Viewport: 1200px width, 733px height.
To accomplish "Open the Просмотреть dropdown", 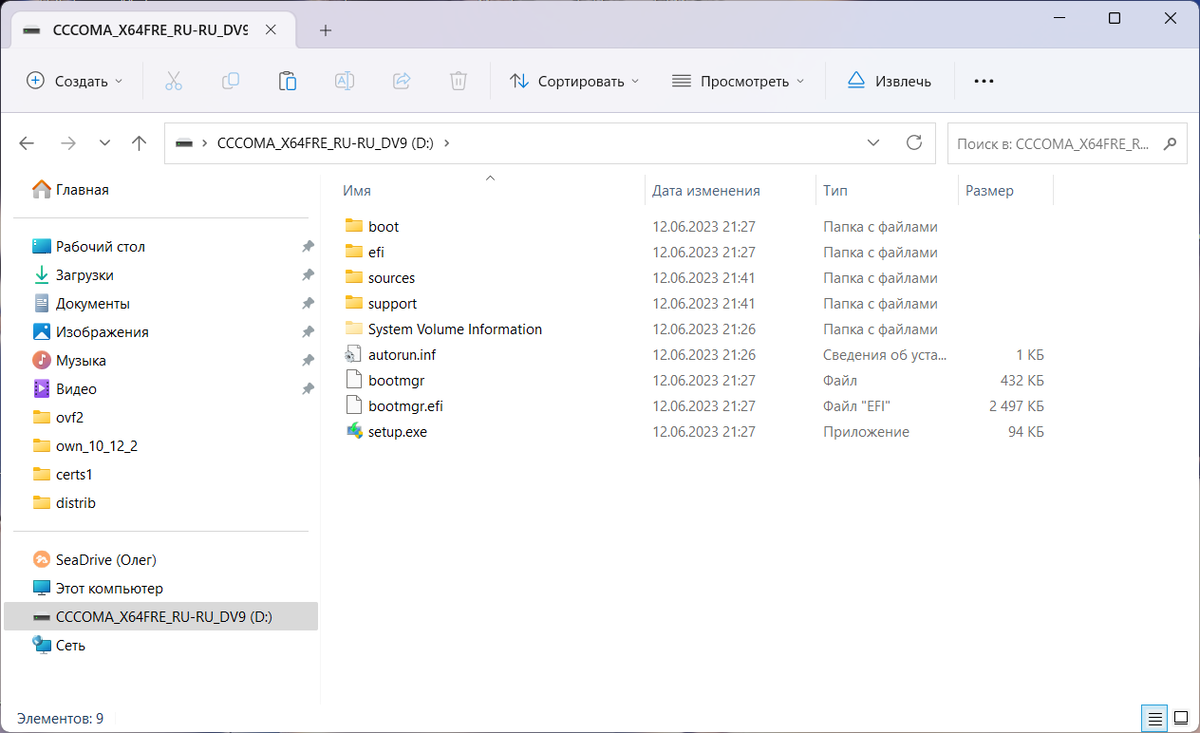I will pos(738,81).
